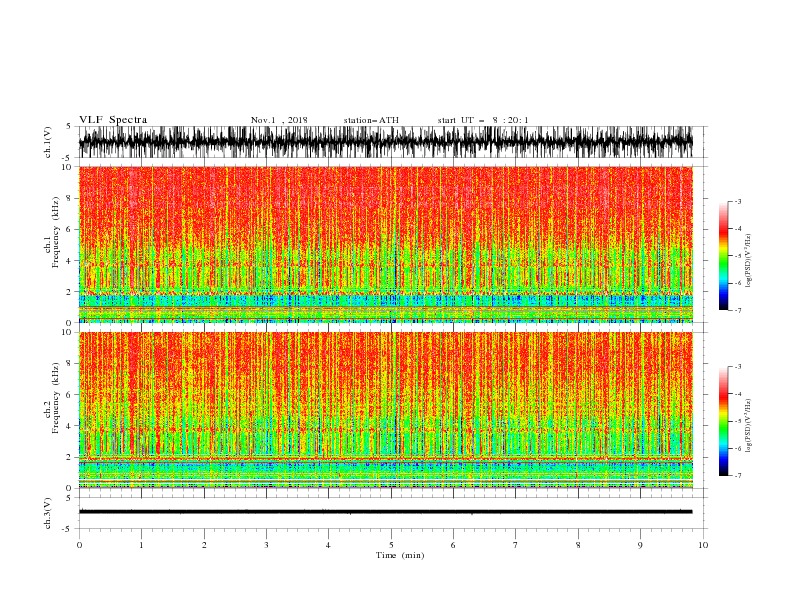
Task: Click inside the ch.1 spectrogram panel
Action: click(386, 244)
